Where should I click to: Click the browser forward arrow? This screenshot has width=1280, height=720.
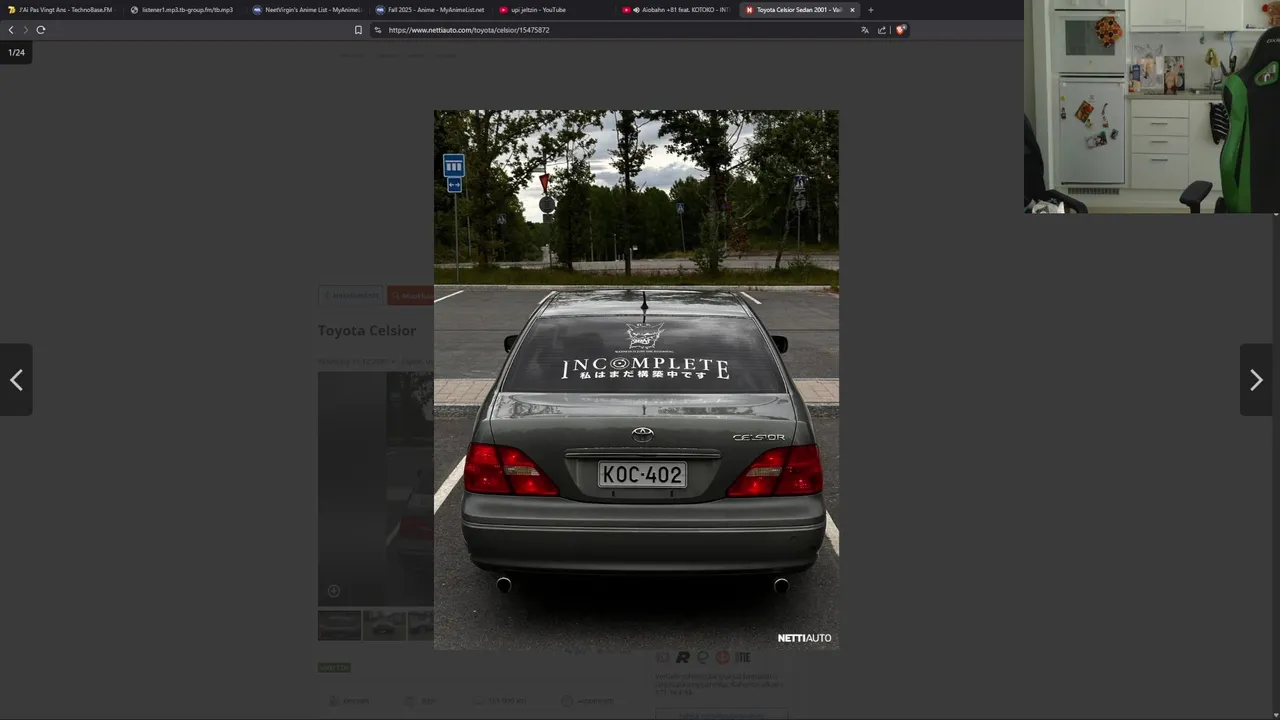(26, 30)
